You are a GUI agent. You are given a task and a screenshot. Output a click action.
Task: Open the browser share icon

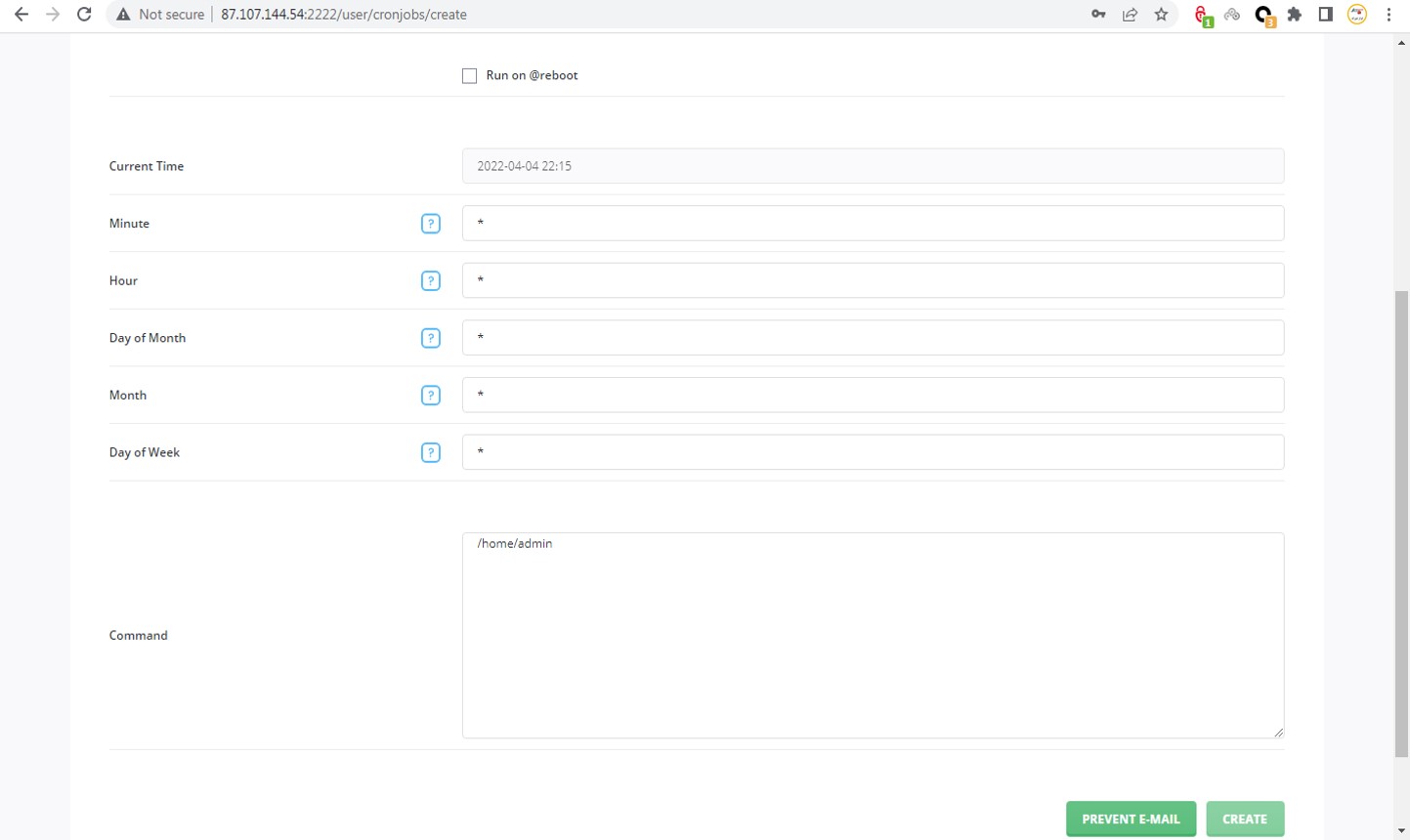pyautogui.click(x=1131, y=14)
